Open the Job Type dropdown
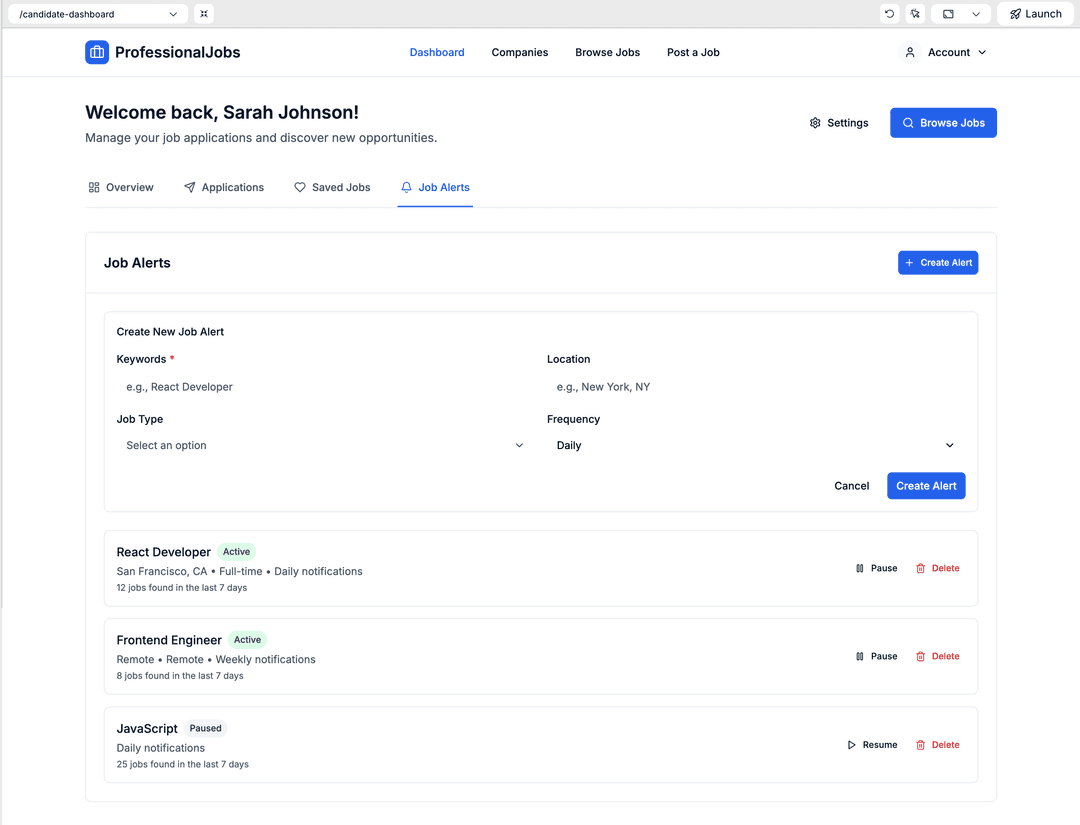This screenshot has height=825, width=1080. pyautogui.click(x=324, y=446)
